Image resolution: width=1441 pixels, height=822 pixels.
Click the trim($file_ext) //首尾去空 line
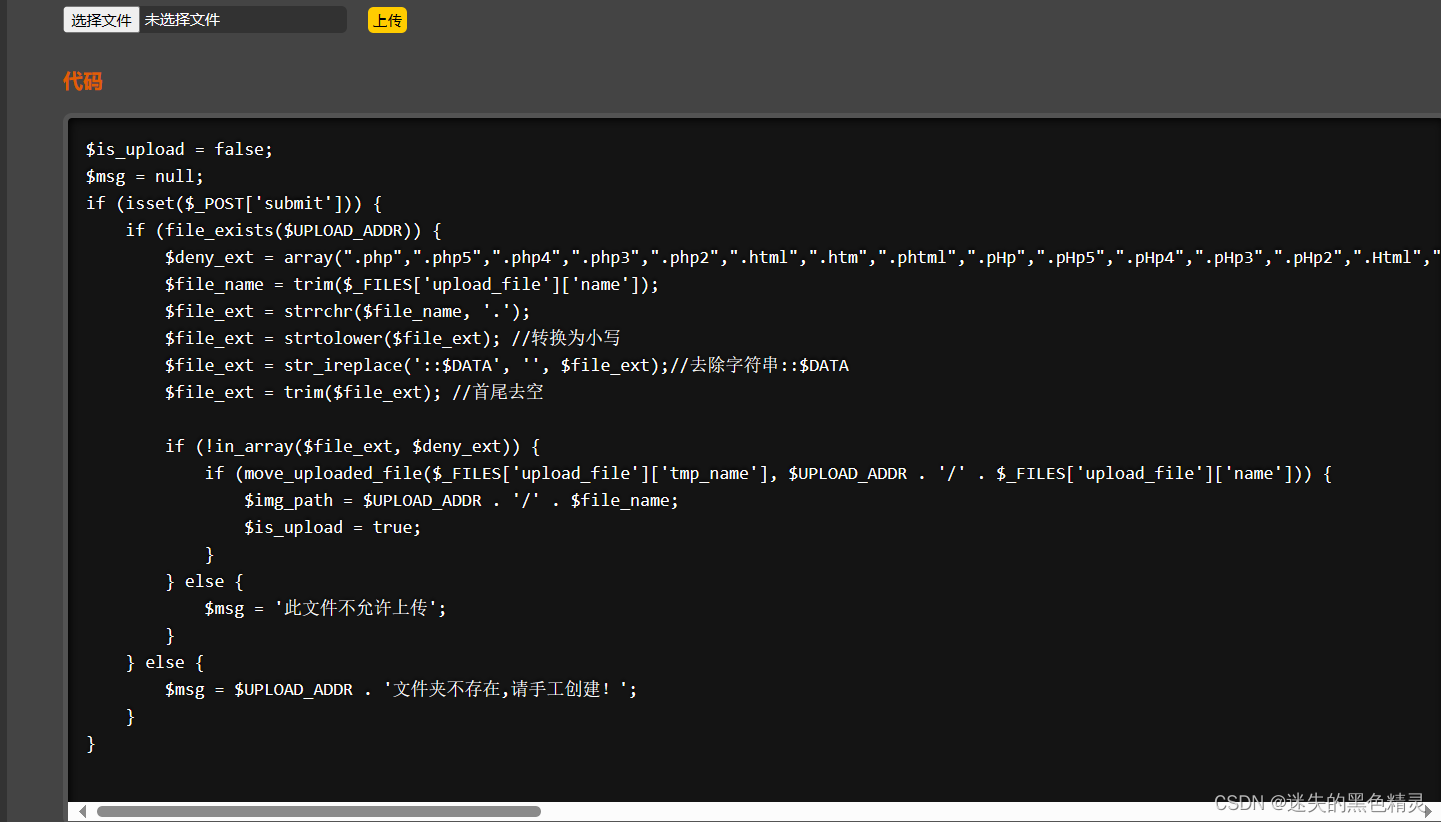[x=354, y=392]
